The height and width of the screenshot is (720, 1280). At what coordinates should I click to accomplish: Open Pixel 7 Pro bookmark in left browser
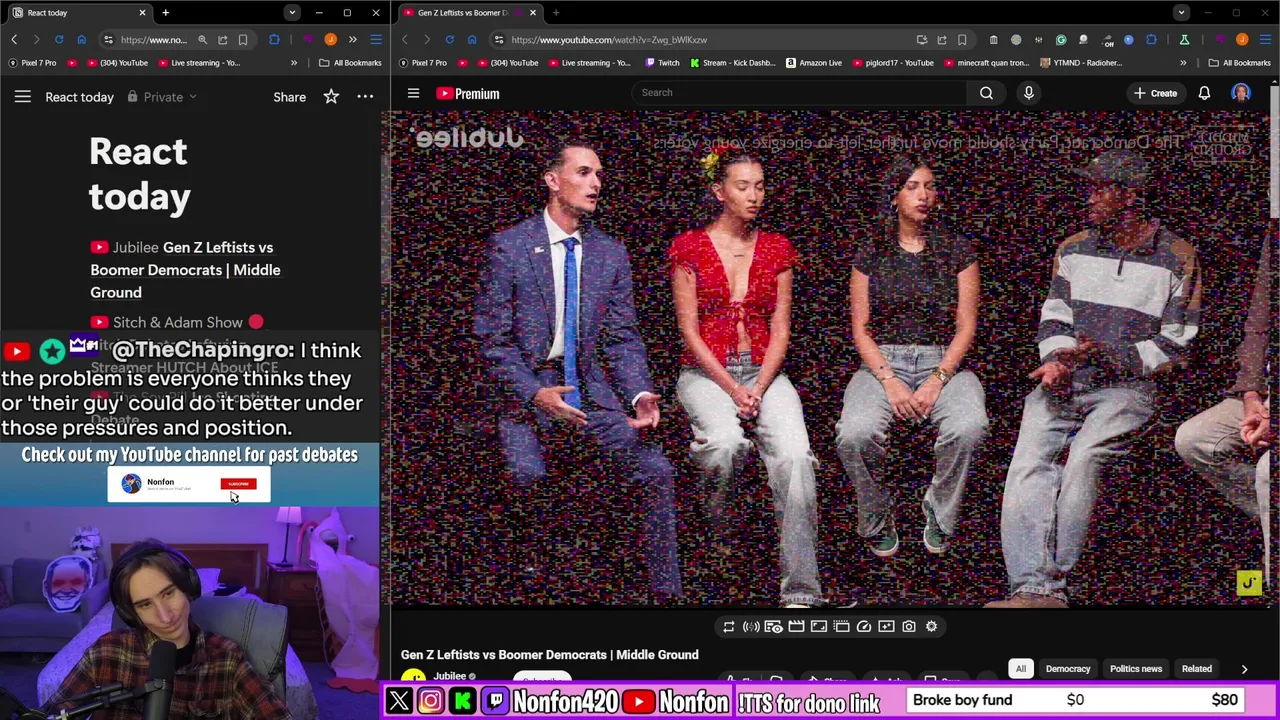[33, 63]
